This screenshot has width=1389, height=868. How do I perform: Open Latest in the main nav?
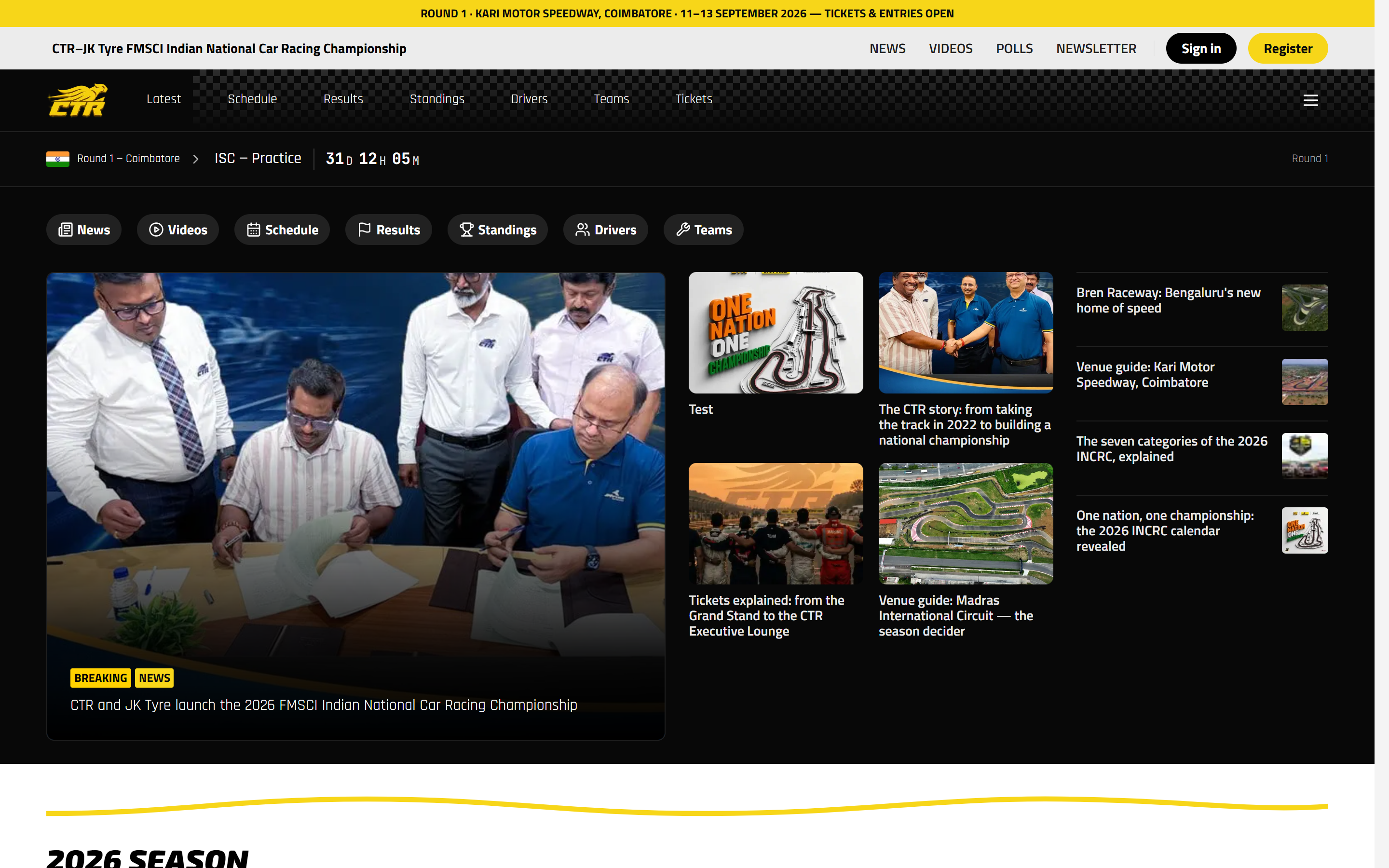163,99
